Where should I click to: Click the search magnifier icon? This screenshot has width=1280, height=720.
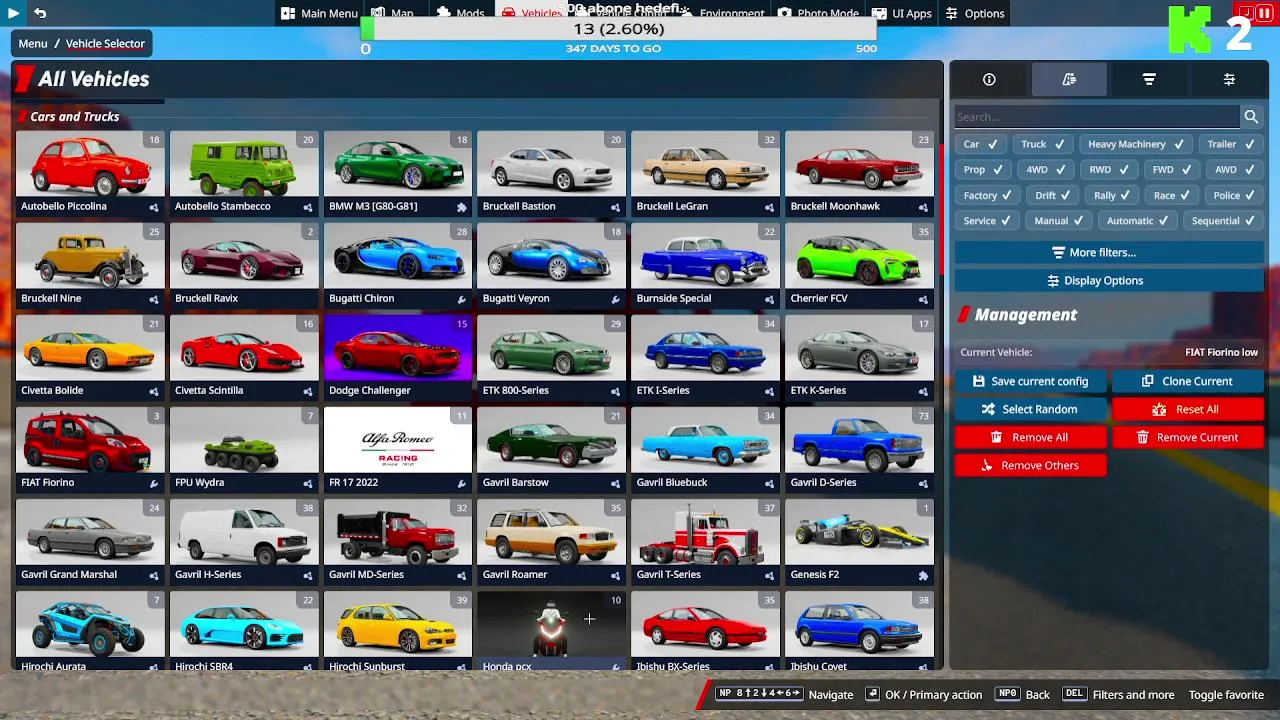pos(1251,117)
